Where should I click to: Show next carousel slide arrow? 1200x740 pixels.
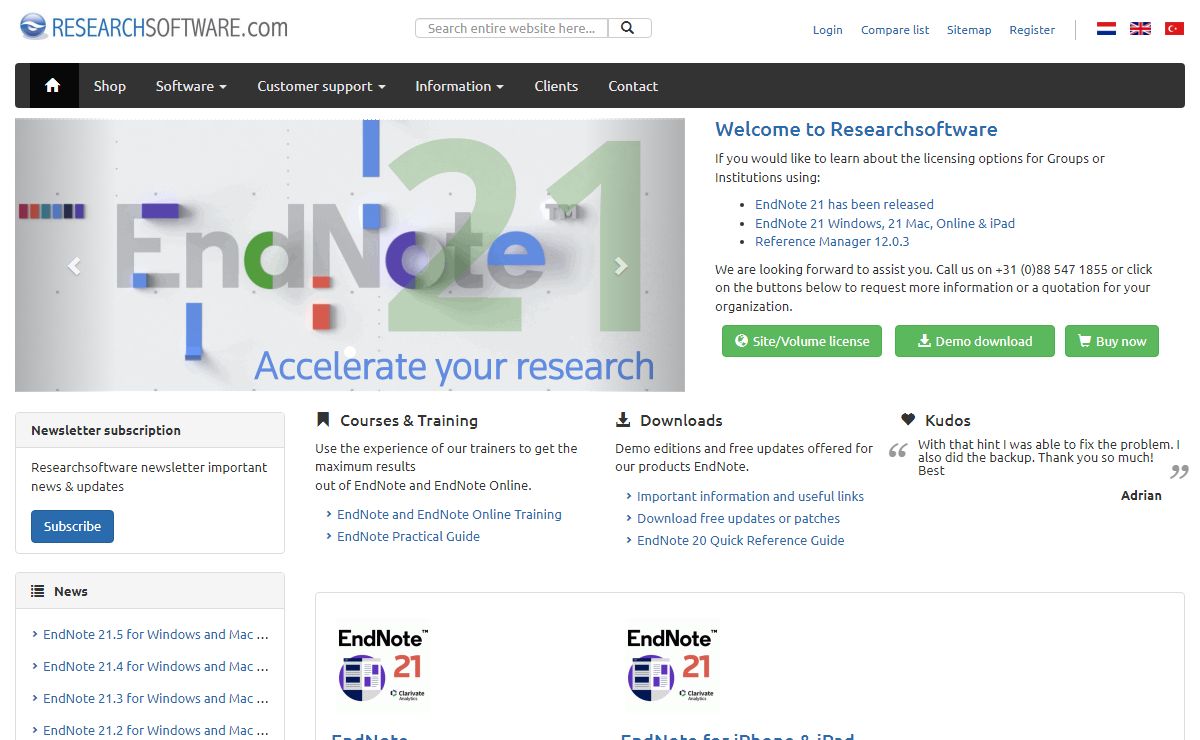[x=621, y=265]
